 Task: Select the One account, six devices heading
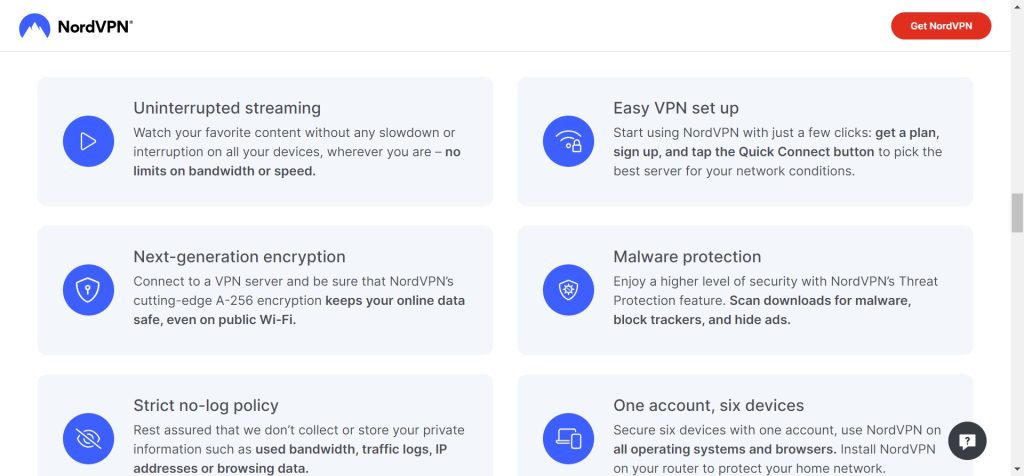point(709,405)
